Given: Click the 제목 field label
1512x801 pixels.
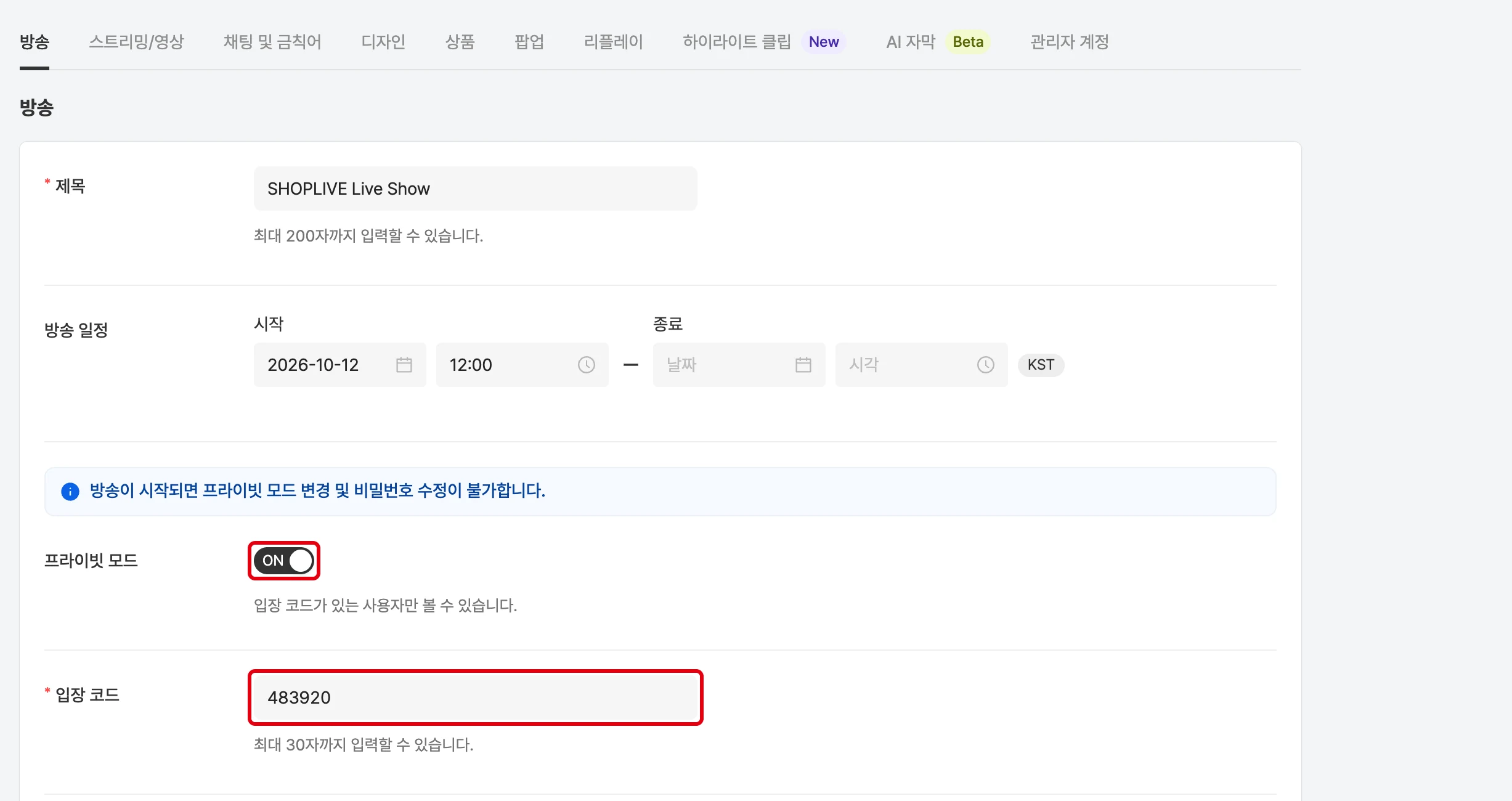Looking at the screenshot, I should (70, 186).
